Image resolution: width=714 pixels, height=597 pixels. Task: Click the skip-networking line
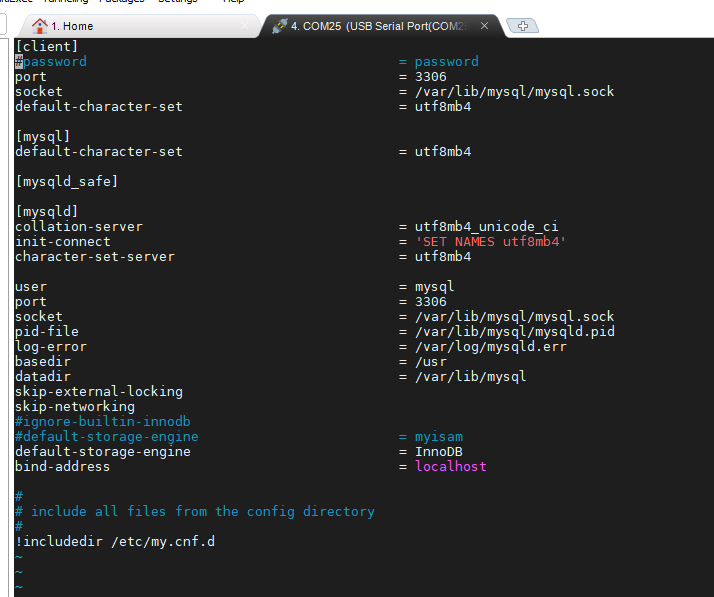coord(75,406)
